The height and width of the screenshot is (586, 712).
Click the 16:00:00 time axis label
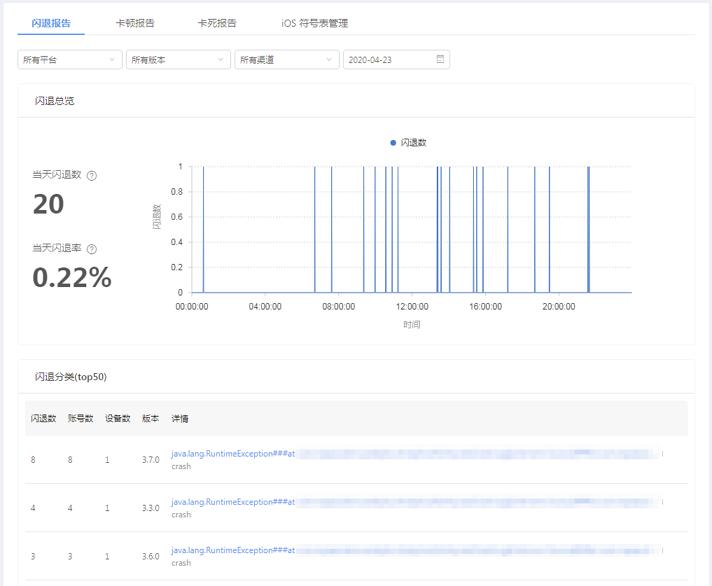tap(485, 307)
